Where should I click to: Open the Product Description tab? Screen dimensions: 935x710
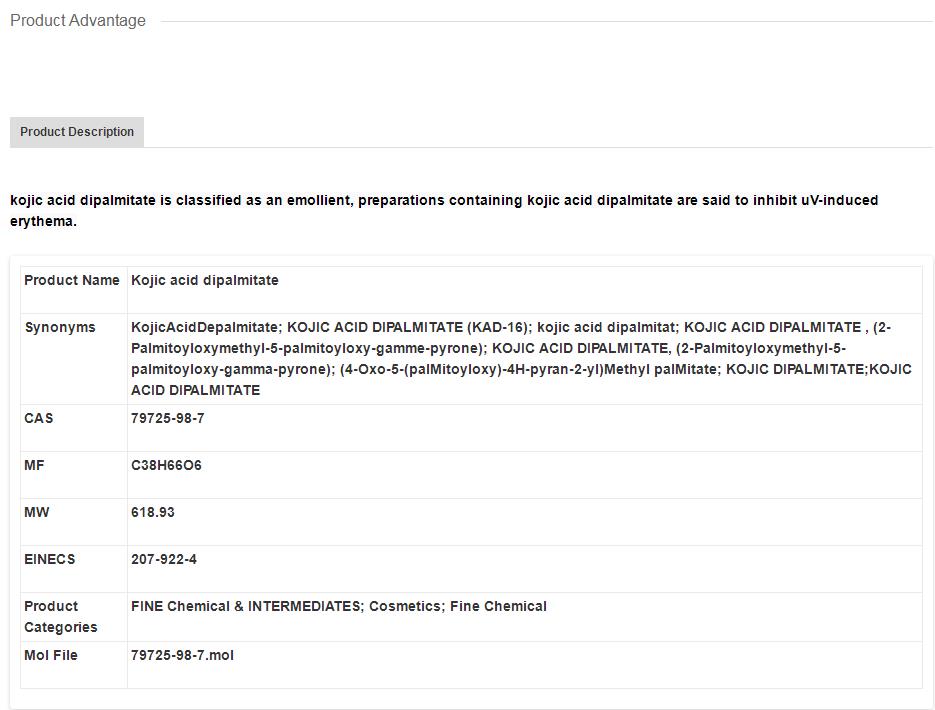(77, 132)
